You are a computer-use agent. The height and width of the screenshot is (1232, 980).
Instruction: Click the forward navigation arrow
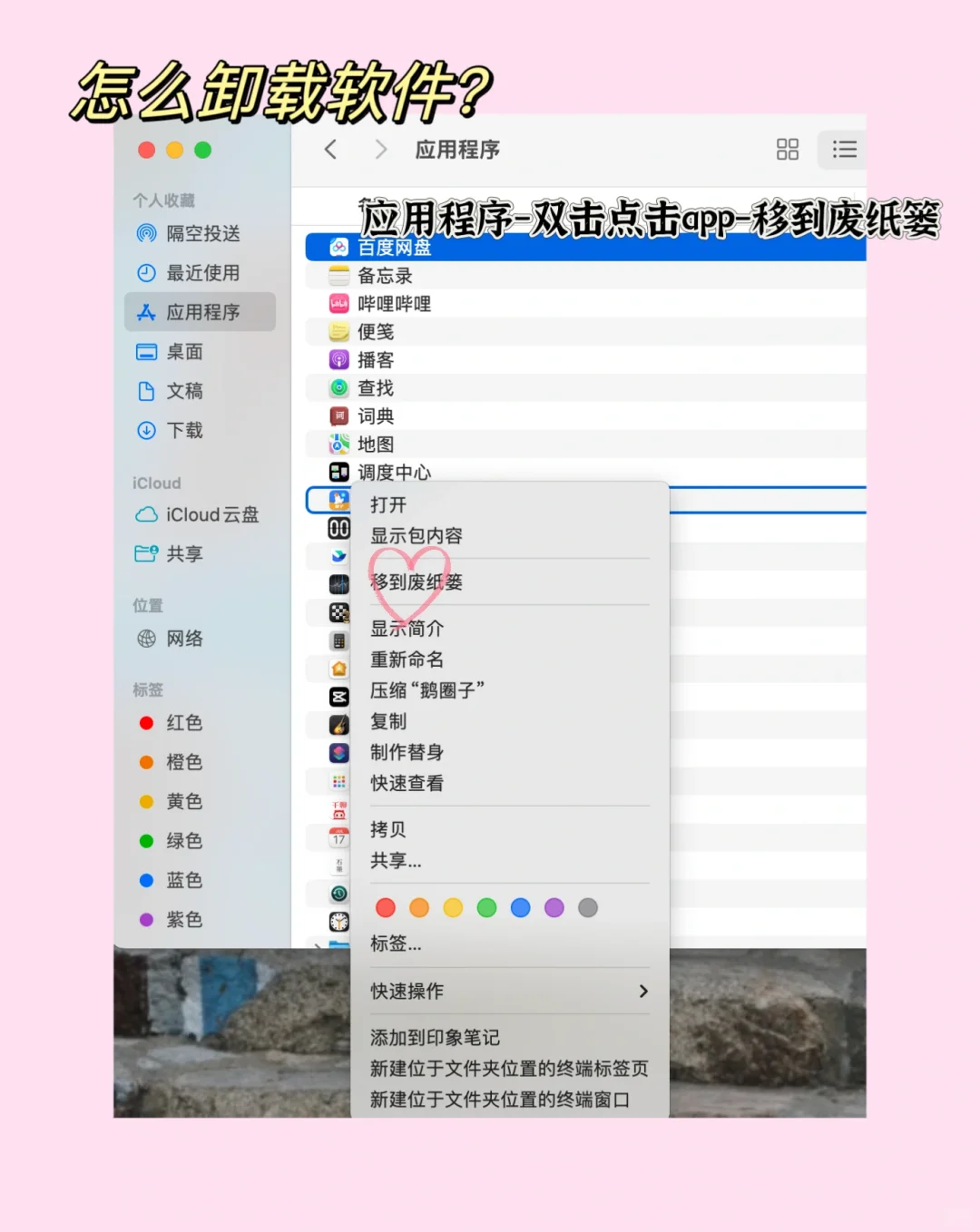tap(380, 150)
